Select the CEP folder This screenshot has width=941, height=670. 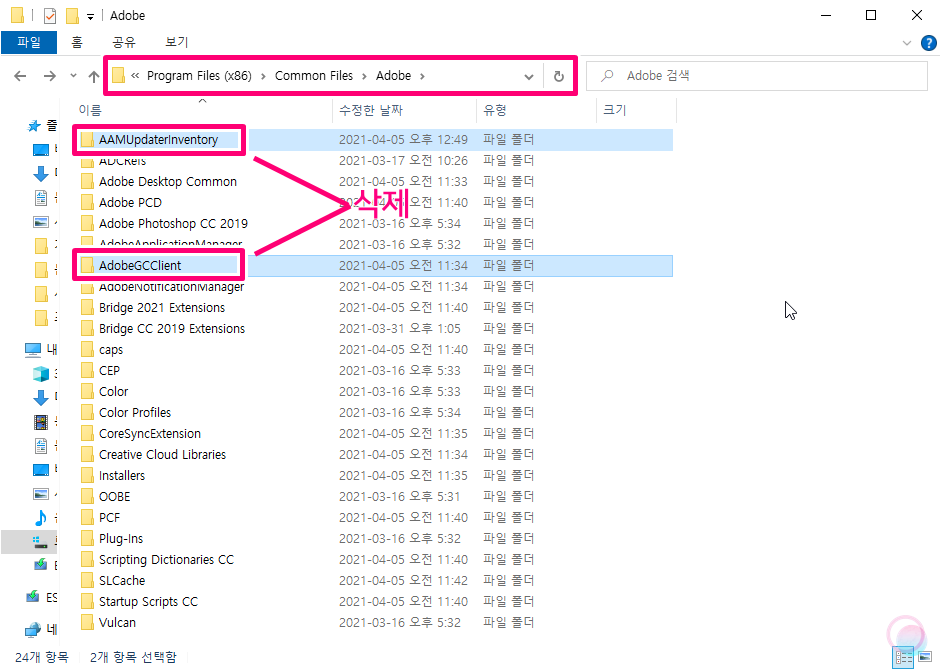pos(109,370)
